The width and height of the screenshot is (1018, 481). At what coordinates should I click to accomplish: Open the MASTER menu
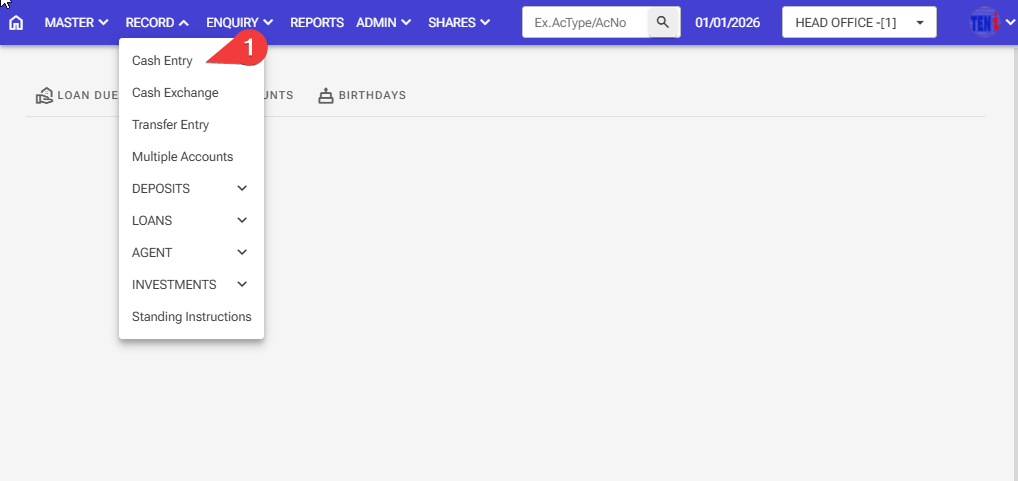point(76,22)
